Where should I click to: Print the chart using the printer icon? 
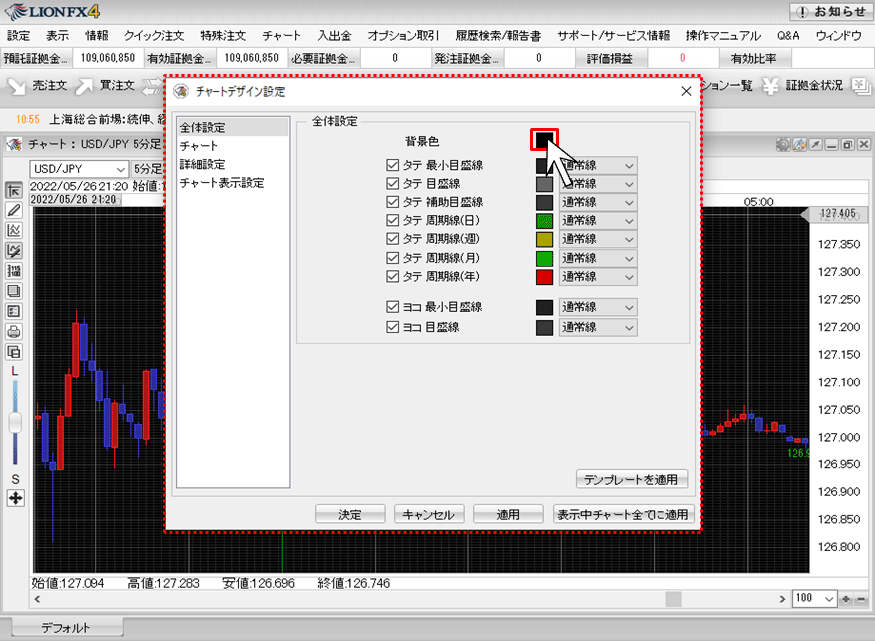tap(14, 331)
